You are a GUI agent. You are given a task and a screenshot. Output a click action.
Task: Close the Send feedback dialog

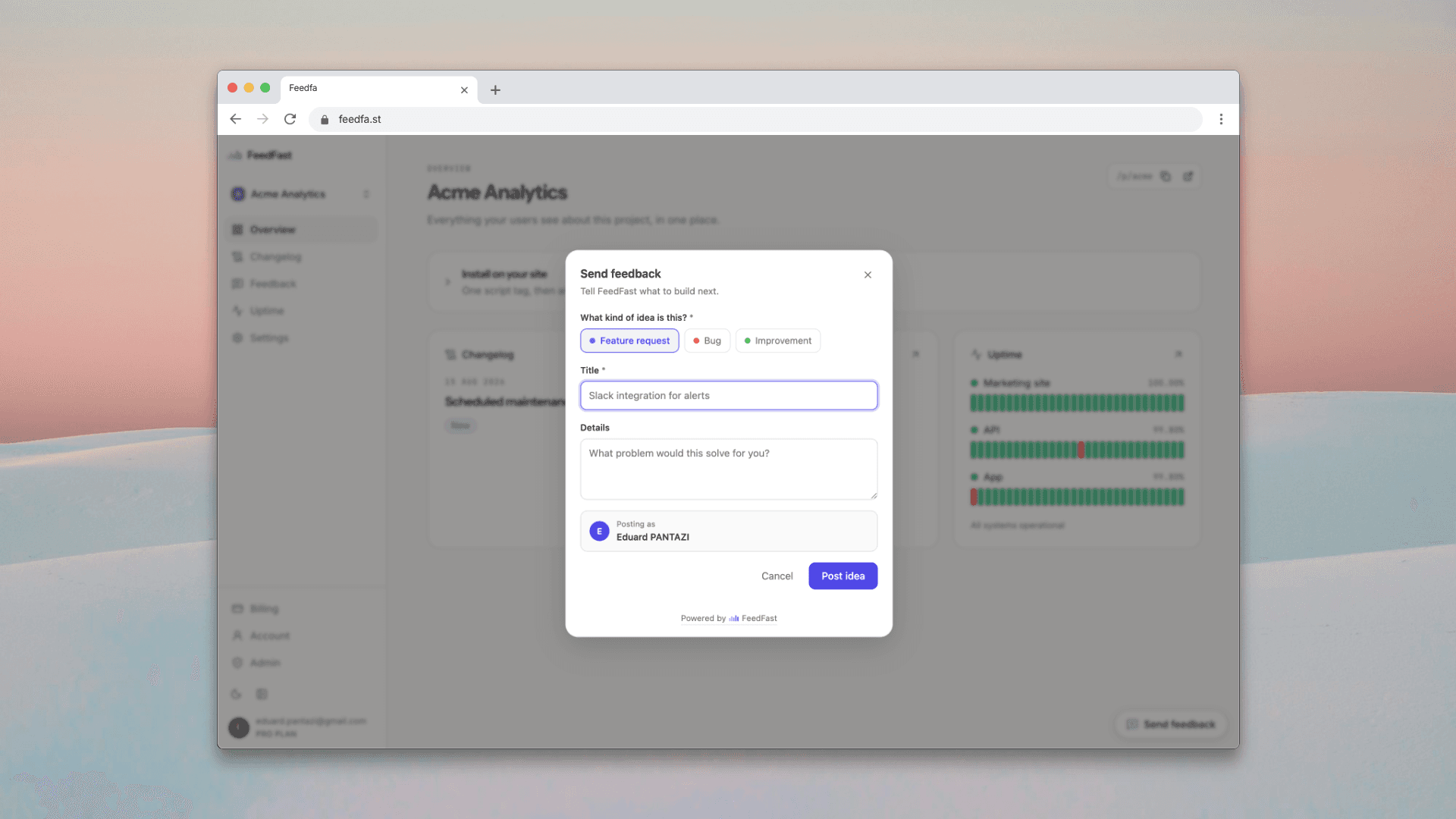pos(868,275)
